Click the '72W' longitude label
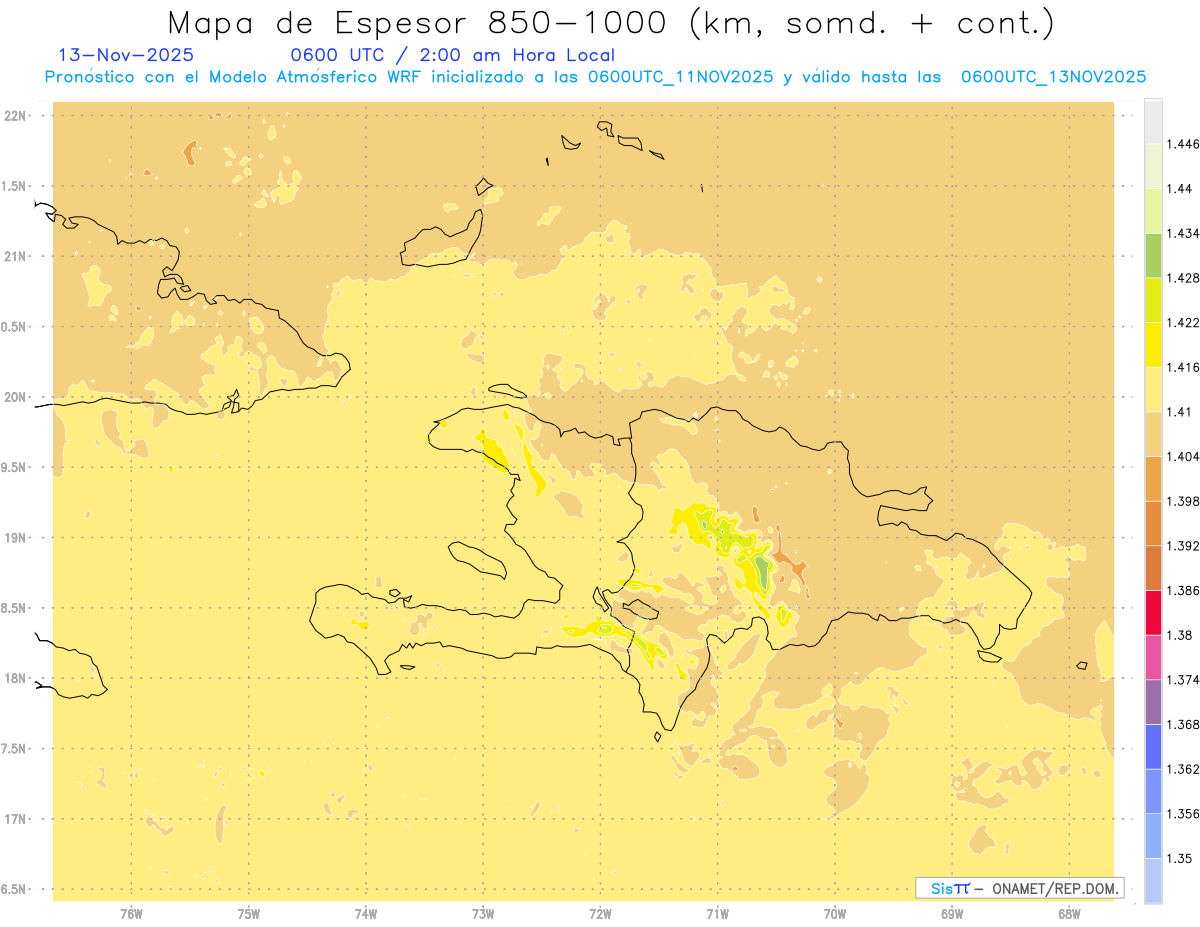This screenshot has width=1200, height=927. 600,914
